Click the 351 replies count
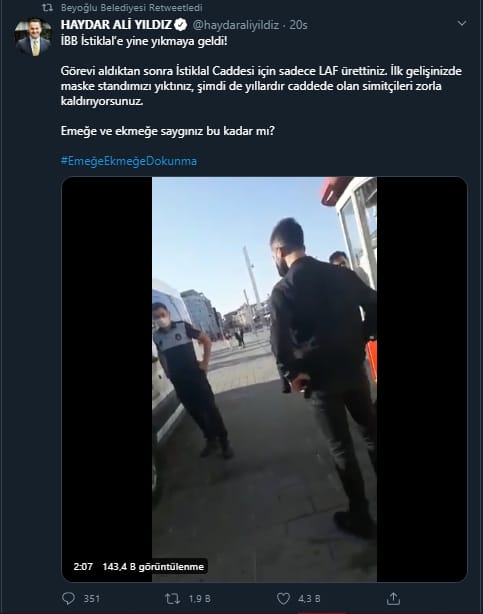The image size is (483, 614). 91,599
